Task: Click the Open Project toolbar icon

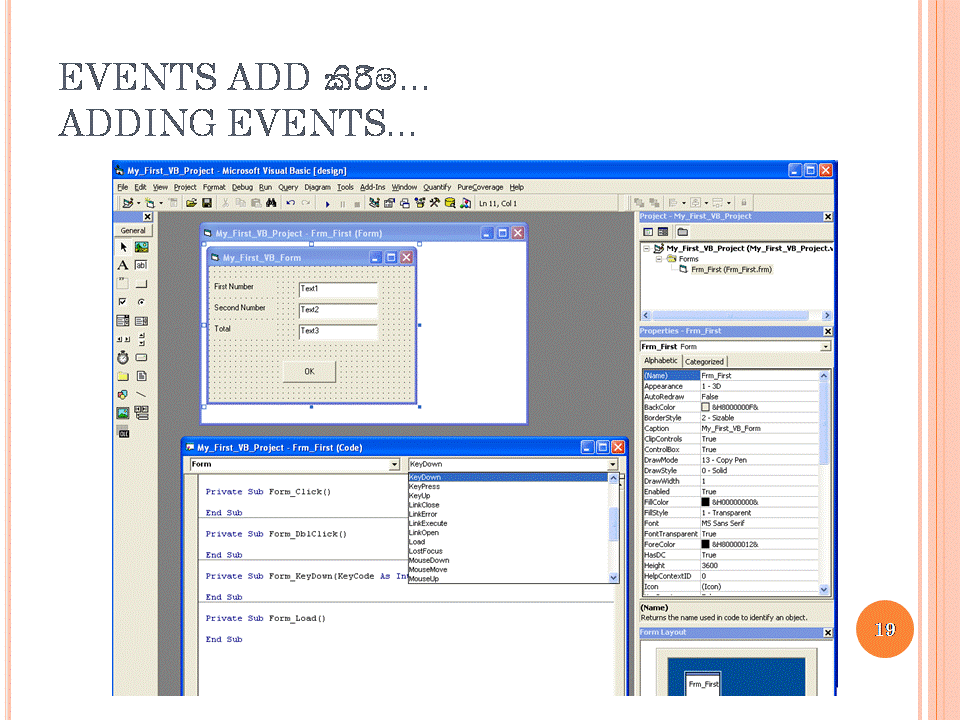Action: 192,203
